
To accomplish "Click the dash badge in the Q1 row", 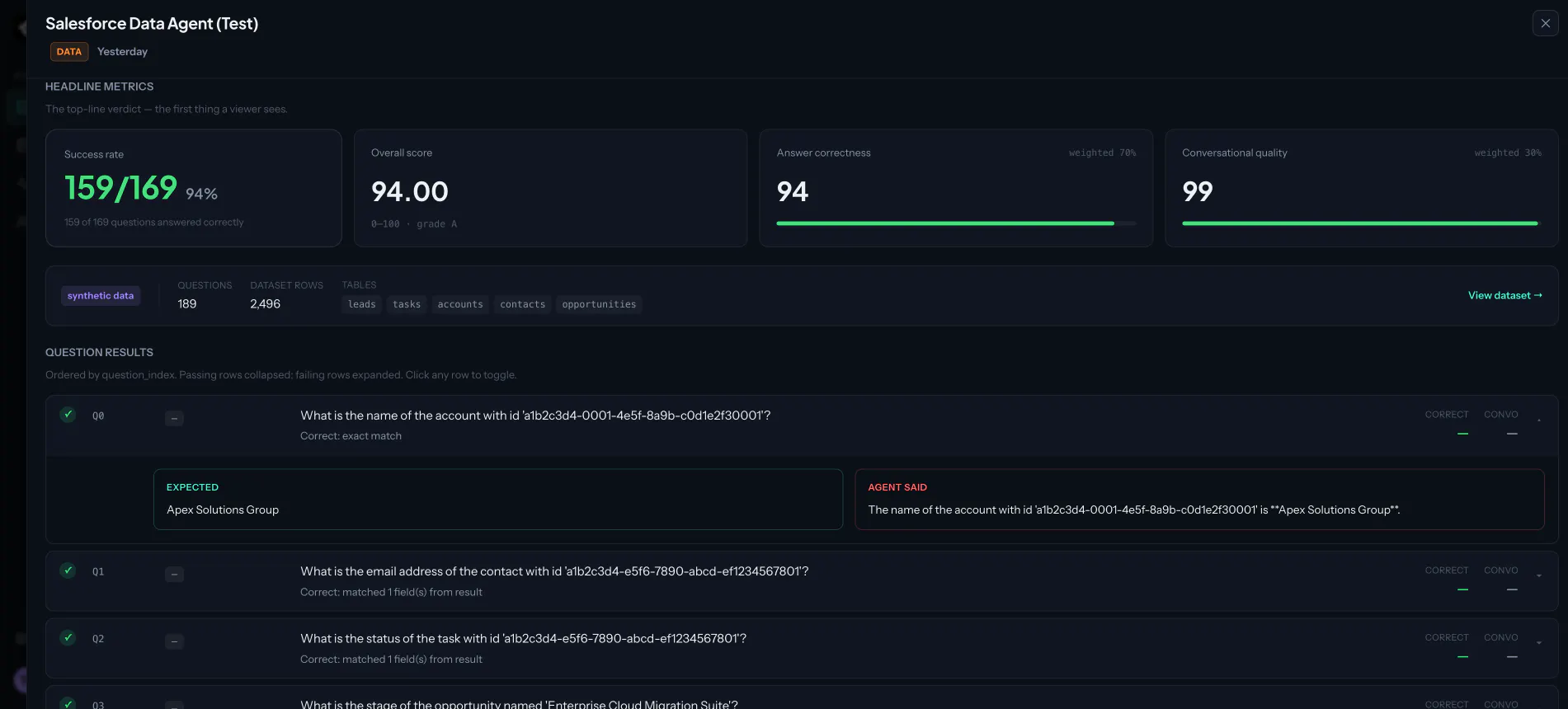I will pyautogui.click(x=174, y=574).
